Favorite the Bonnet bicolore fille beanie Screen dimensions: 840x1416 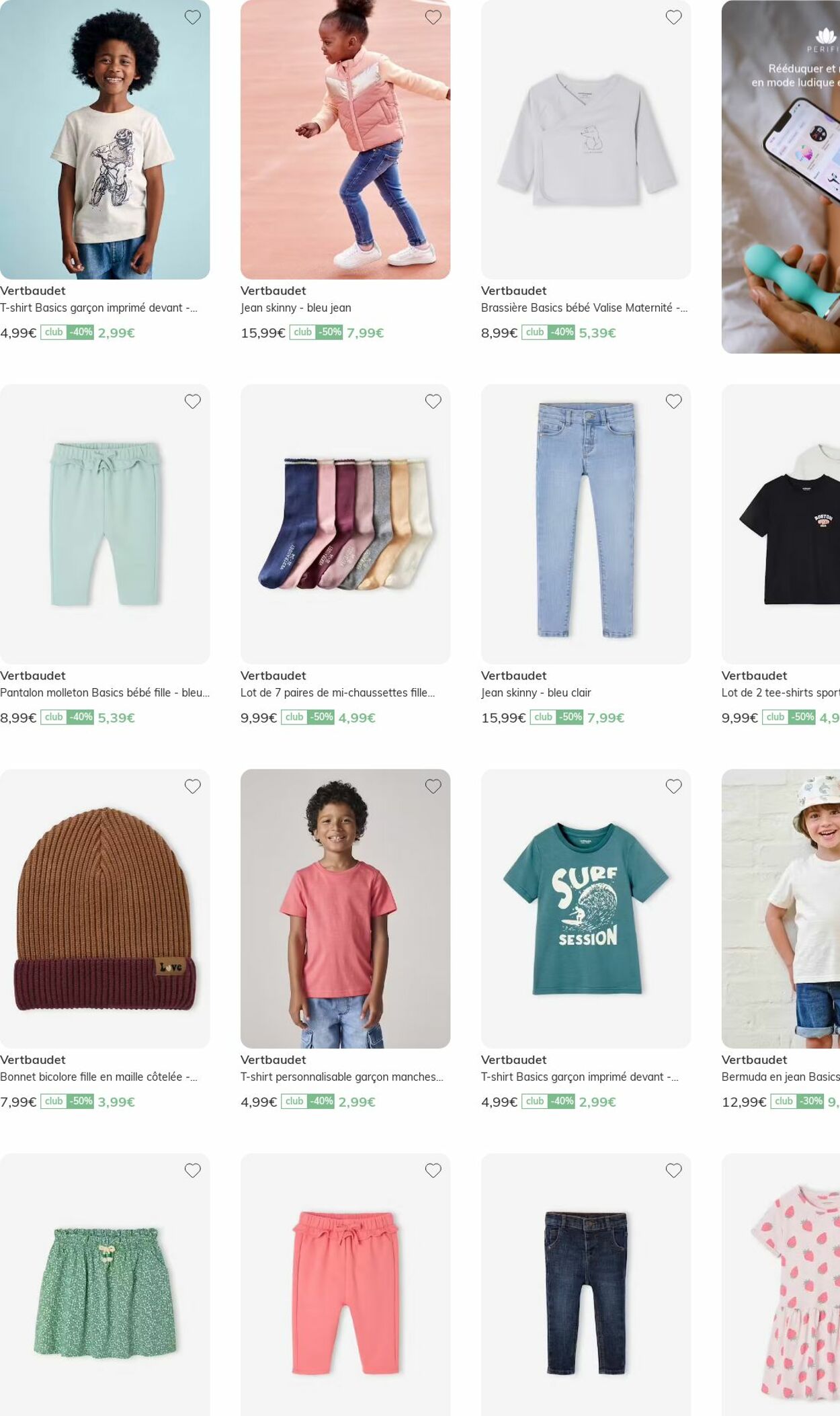click(193, 786)
